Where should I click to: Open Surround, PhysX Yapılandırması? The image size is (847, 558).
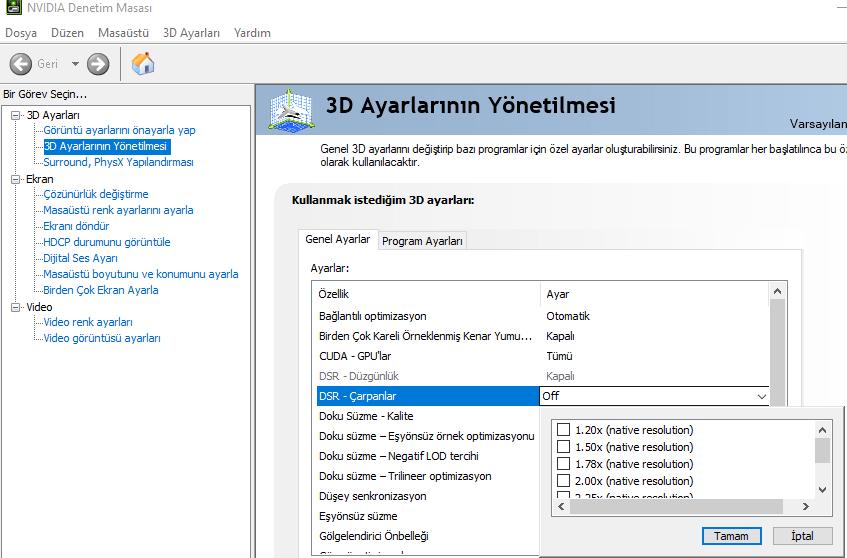coord(118,162)
